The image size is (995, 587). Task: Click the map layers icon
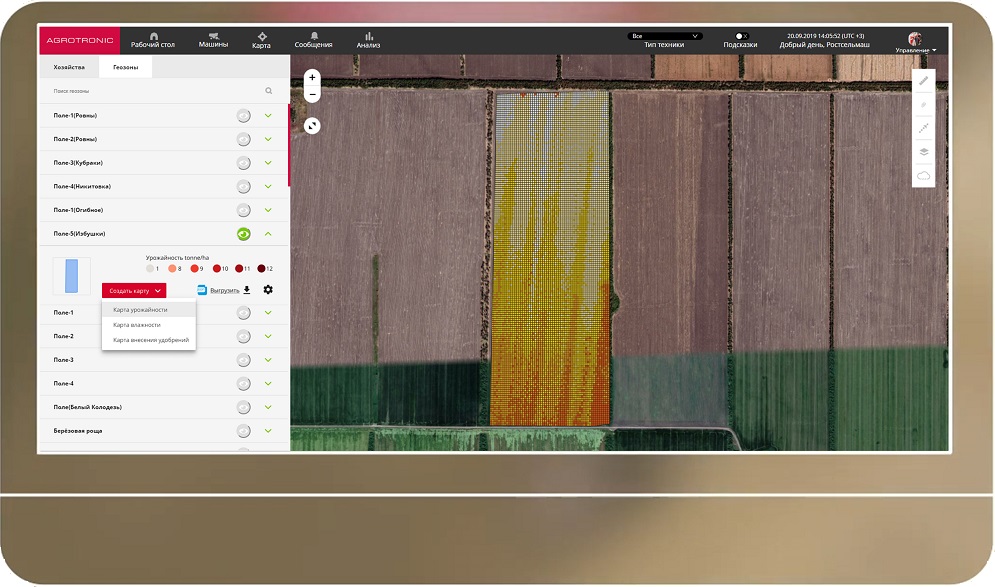tap(924, 152)
